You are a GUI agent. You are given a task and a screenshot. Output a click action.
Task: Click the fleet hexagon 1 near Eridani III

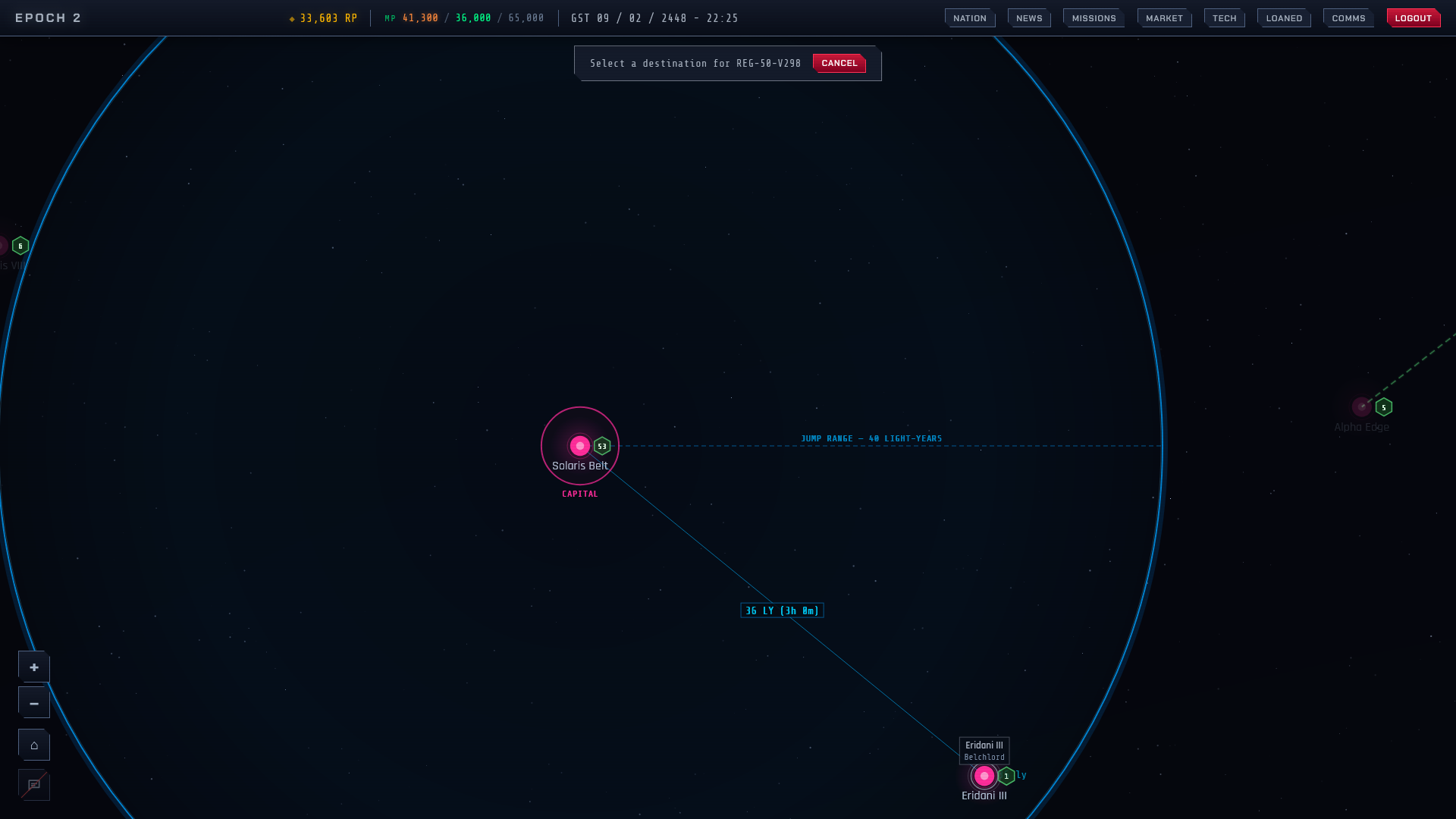point(1006,776)
